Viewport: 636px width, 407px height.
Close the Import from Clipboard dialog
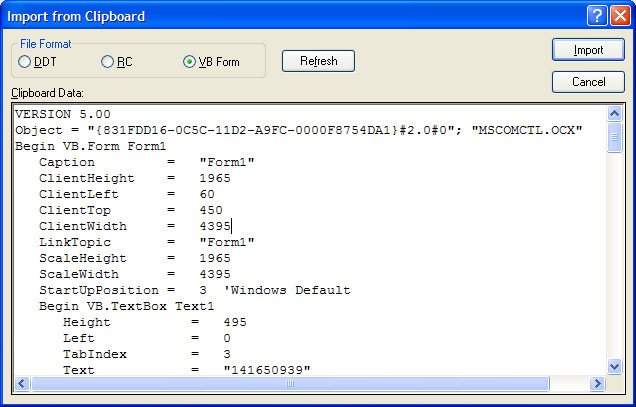[621, 16]
